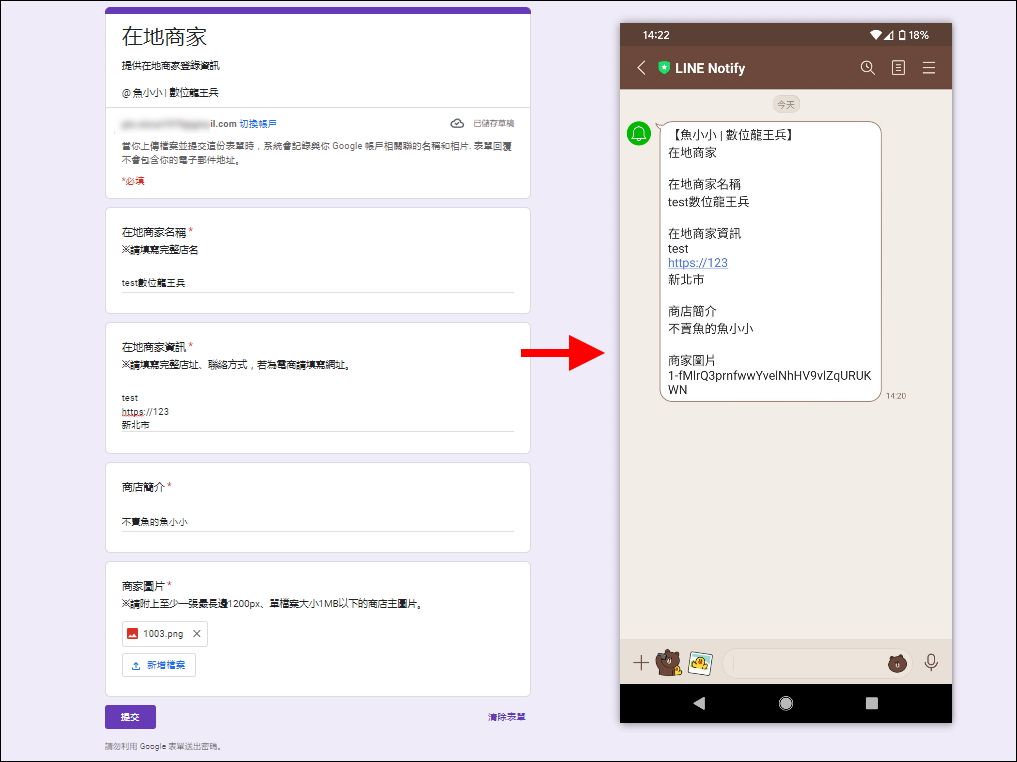Tap the plus icon in LINE input bar

(x=641, y=662)
